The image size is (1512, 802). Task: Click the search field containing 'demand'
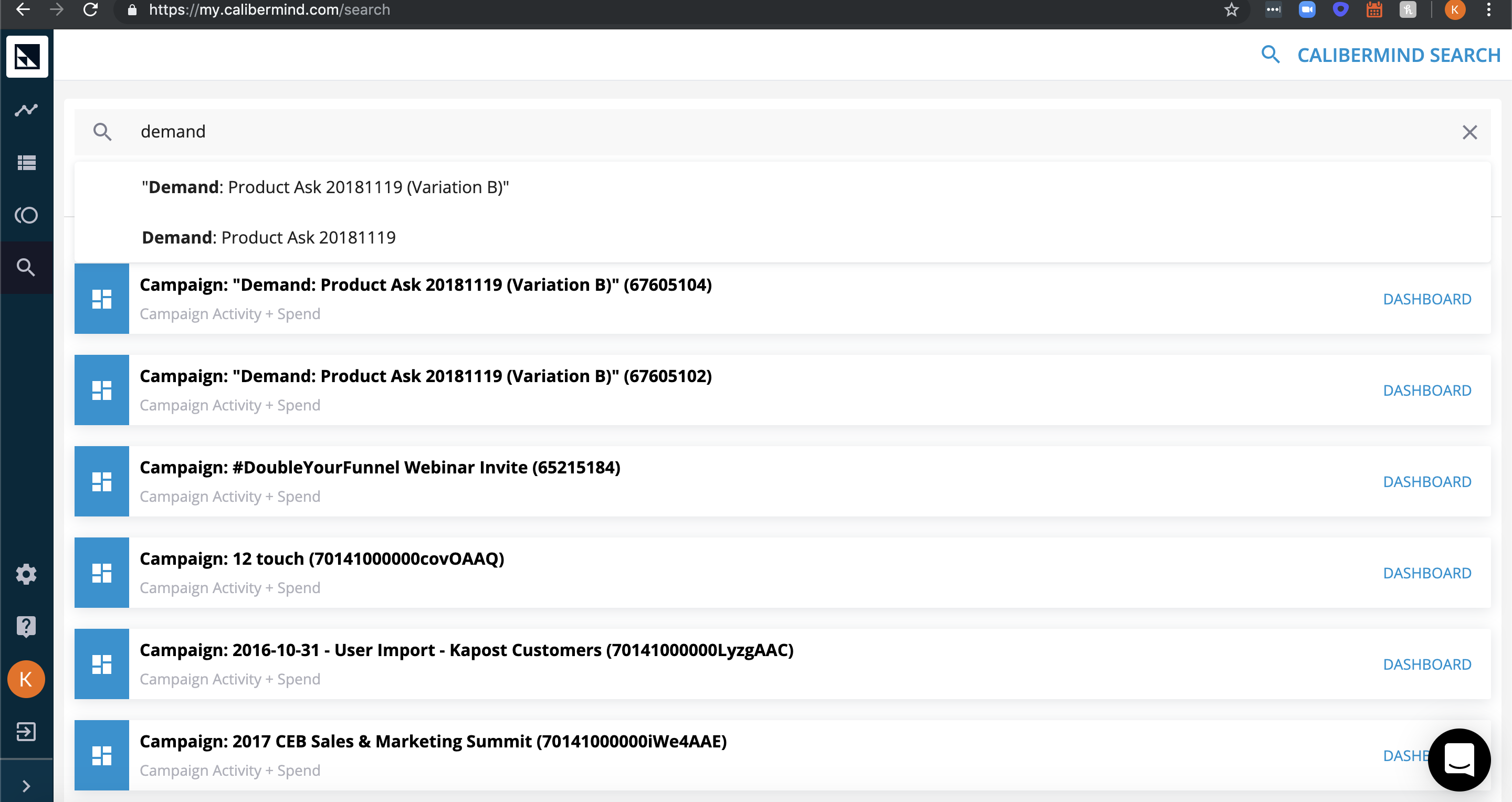782,132
